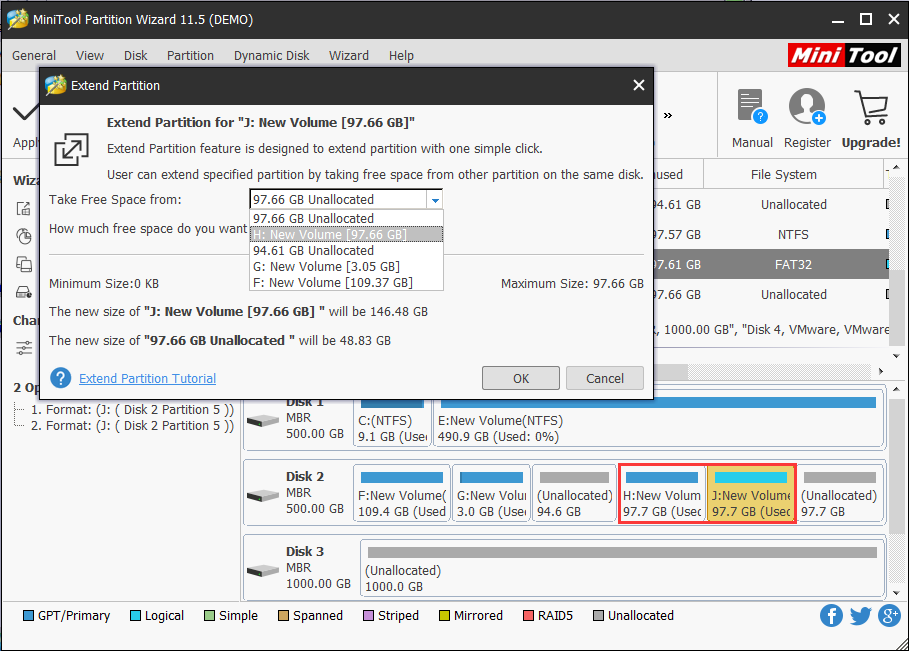Viewport: 909px width, 651px height.
Task: Choose H: New Volume [97.66 GB] option
Action: 347,235
